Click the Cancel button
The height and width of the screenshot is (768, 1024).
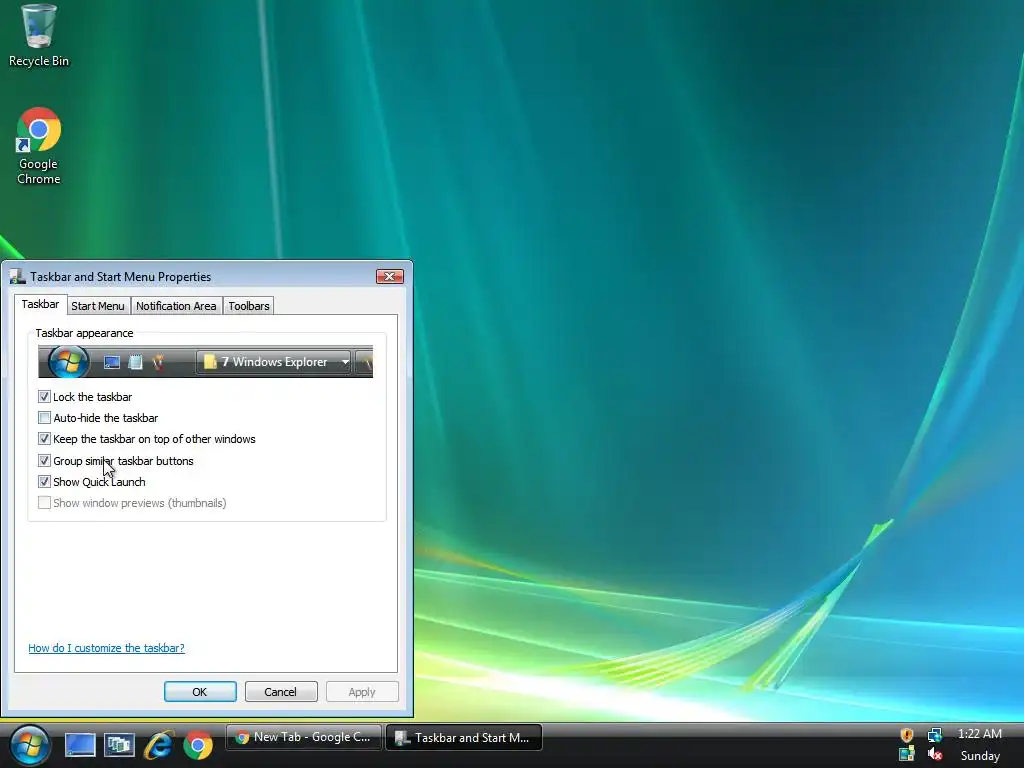(x=281, y=692)
